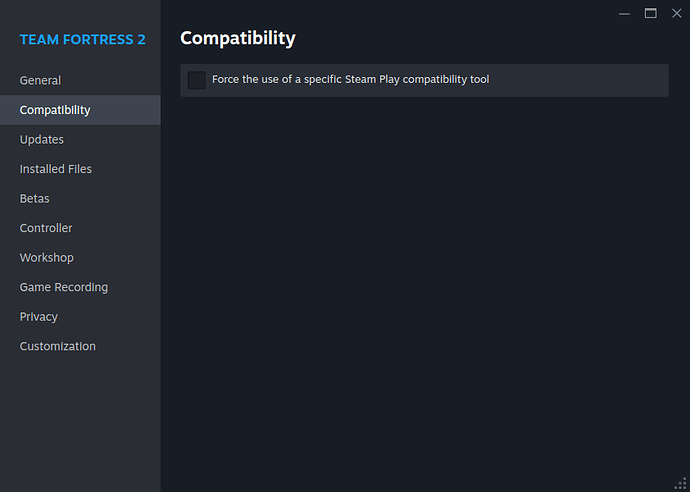Select the Compatibility tab in sidebar
690x492 pixels.
(55, 110)
